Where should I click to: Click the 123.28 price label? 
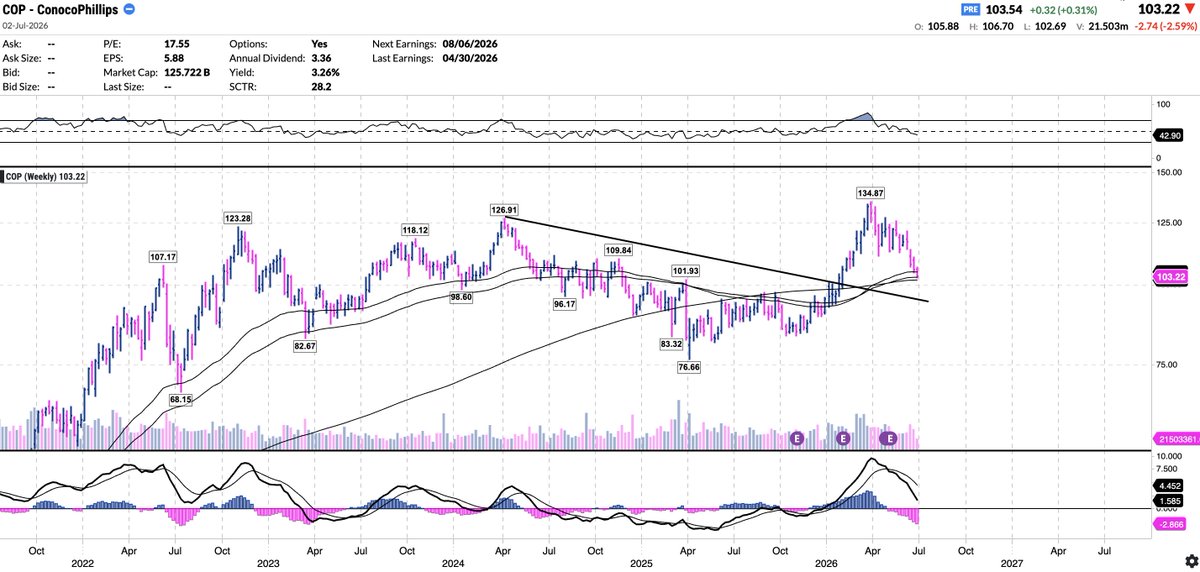(238, 217)
